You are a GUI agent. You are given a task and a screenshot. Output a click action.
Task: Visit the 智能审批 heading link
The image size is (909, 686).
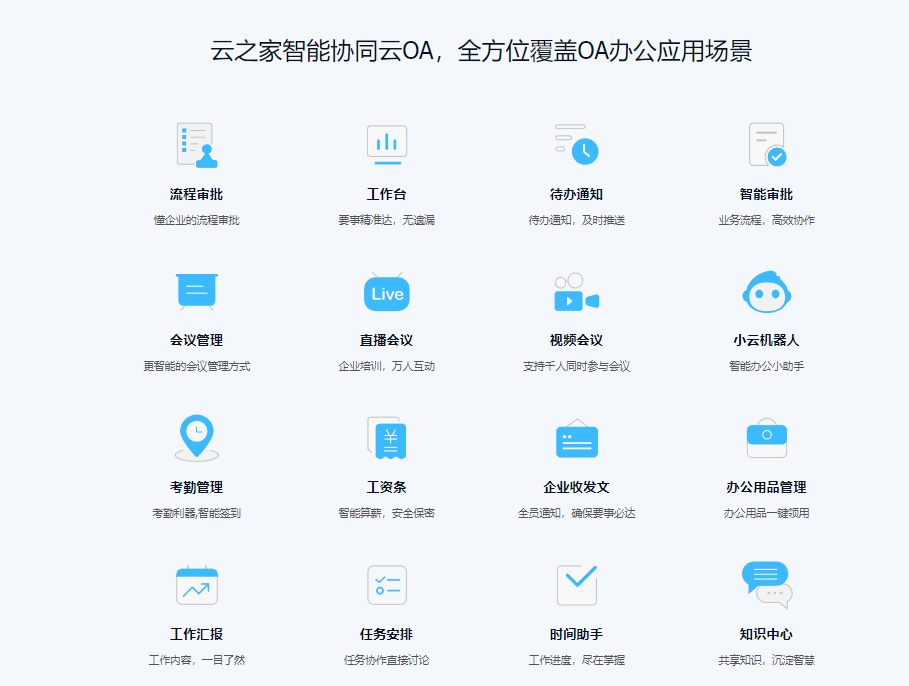pyautogui.click(x=766, y=194)
